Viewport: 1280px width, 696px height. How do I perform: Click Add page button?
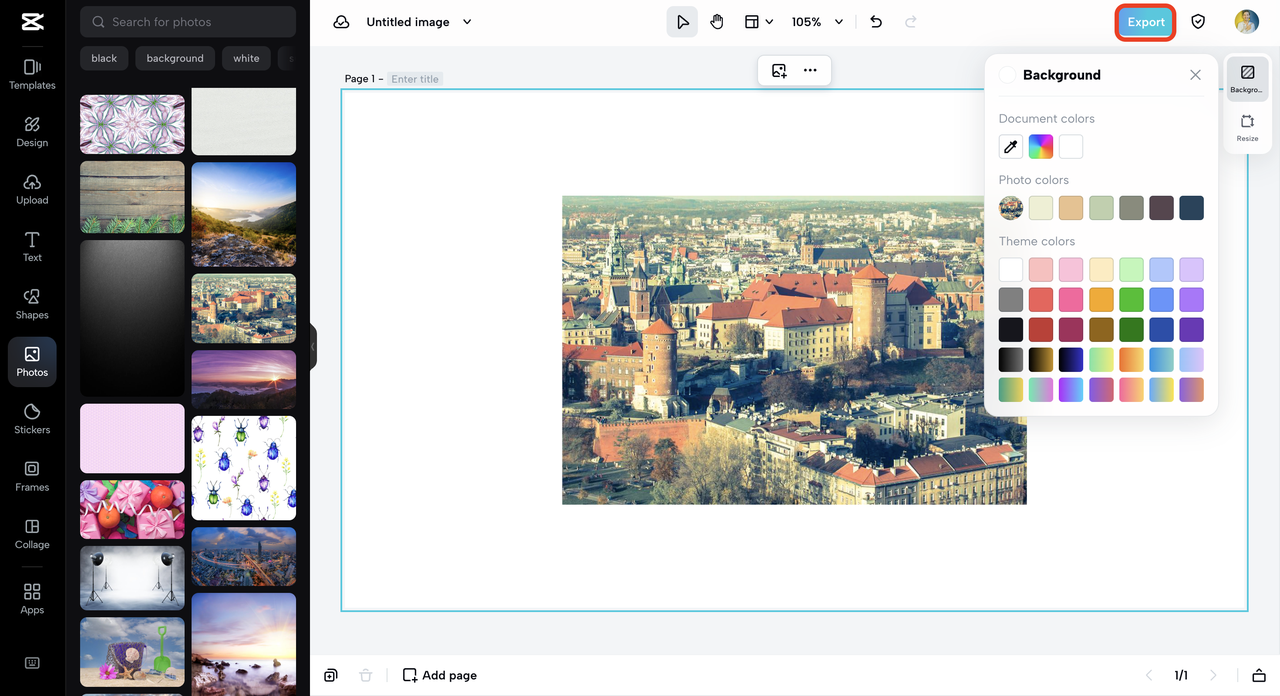coord(440,675)
